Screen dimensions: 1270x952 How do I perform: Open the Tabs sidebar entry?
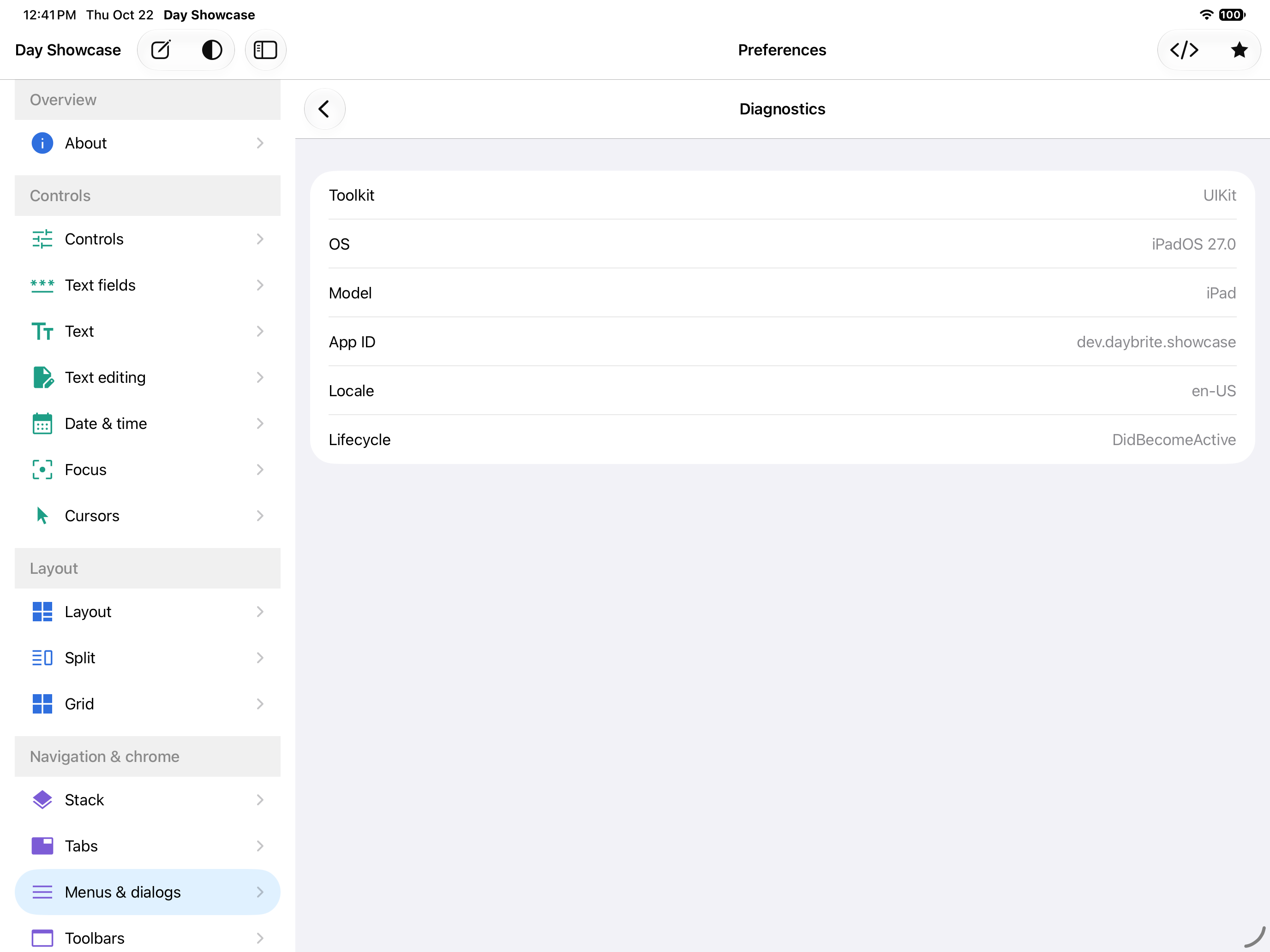pos(148,846)
